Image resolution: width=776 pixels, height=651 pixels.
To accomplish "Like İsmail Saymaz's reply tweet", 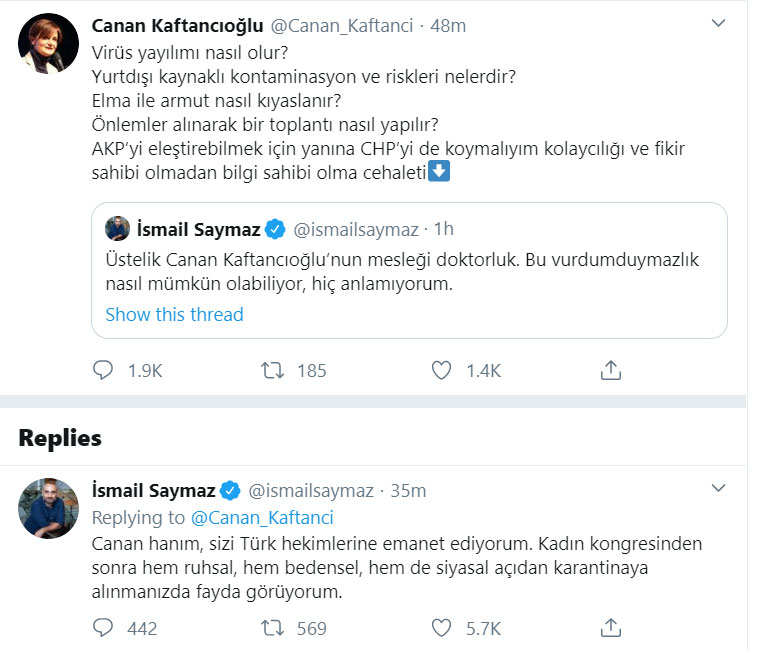I will (441, 628).
